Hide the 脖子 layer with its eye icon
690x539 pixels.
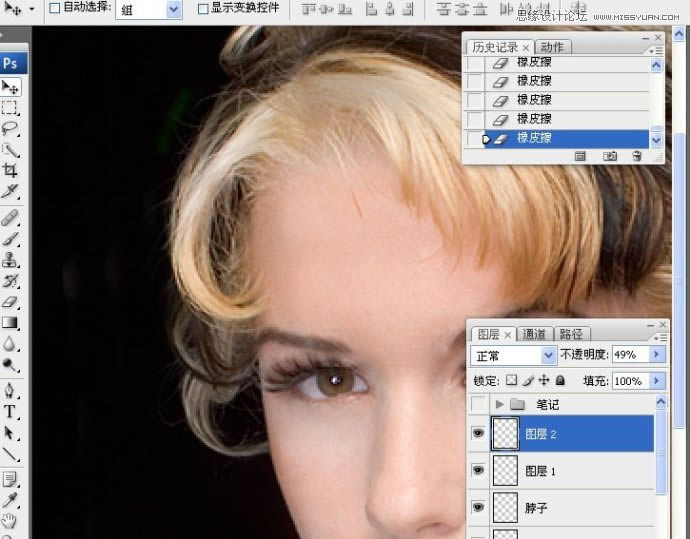coord(479,507)
